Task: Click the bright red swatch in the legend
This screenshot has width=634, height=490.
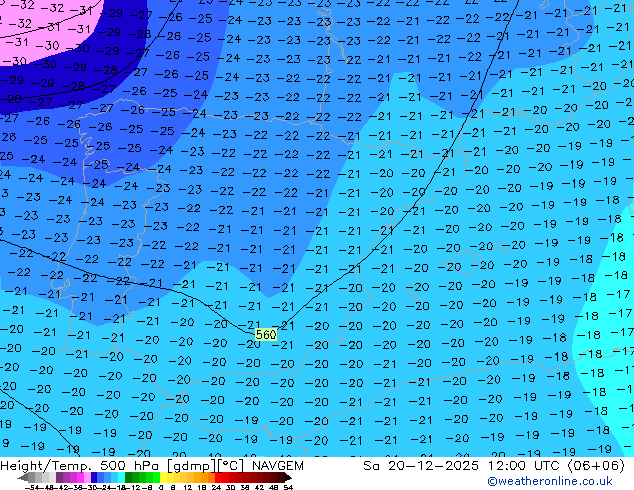Action: point(218,477)
